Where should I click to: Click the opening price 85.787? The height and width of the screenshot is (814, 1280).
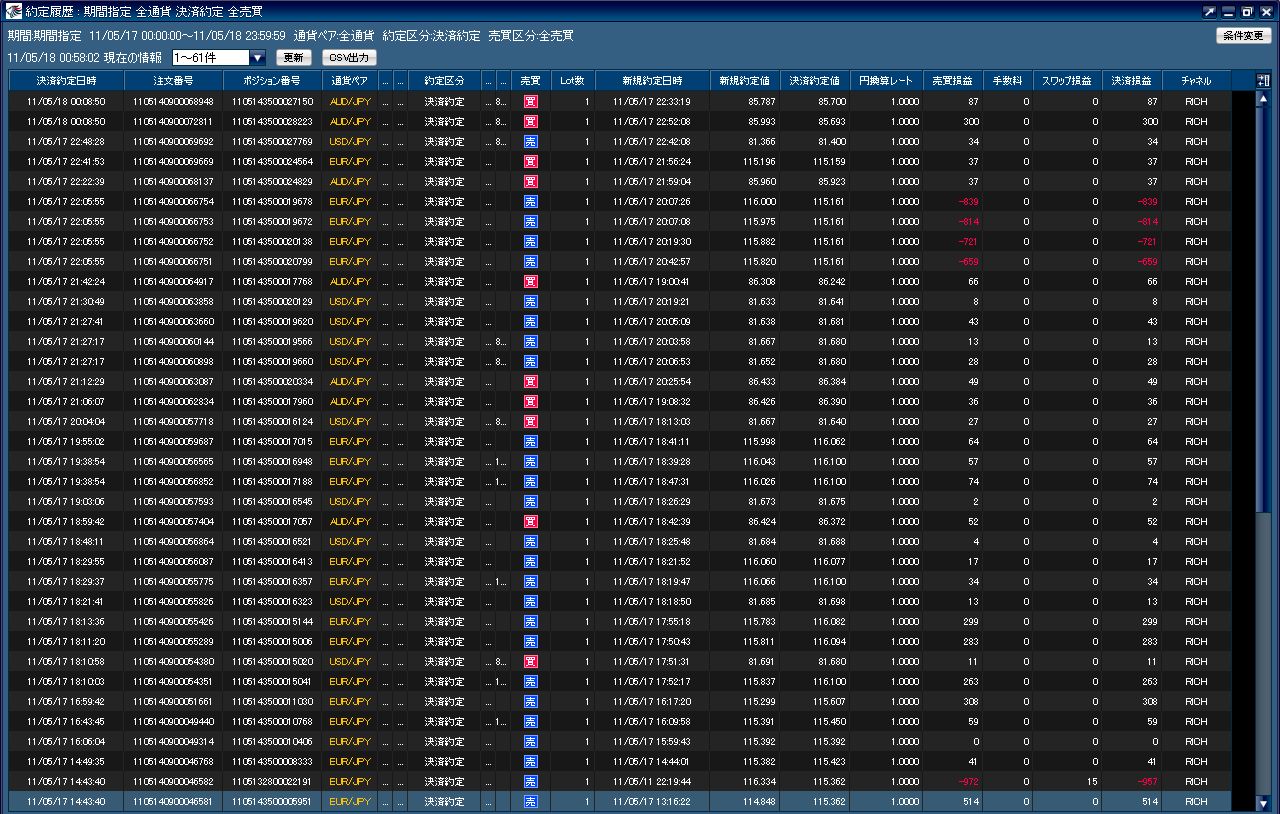pyautogui.click(x=761, y=102)
